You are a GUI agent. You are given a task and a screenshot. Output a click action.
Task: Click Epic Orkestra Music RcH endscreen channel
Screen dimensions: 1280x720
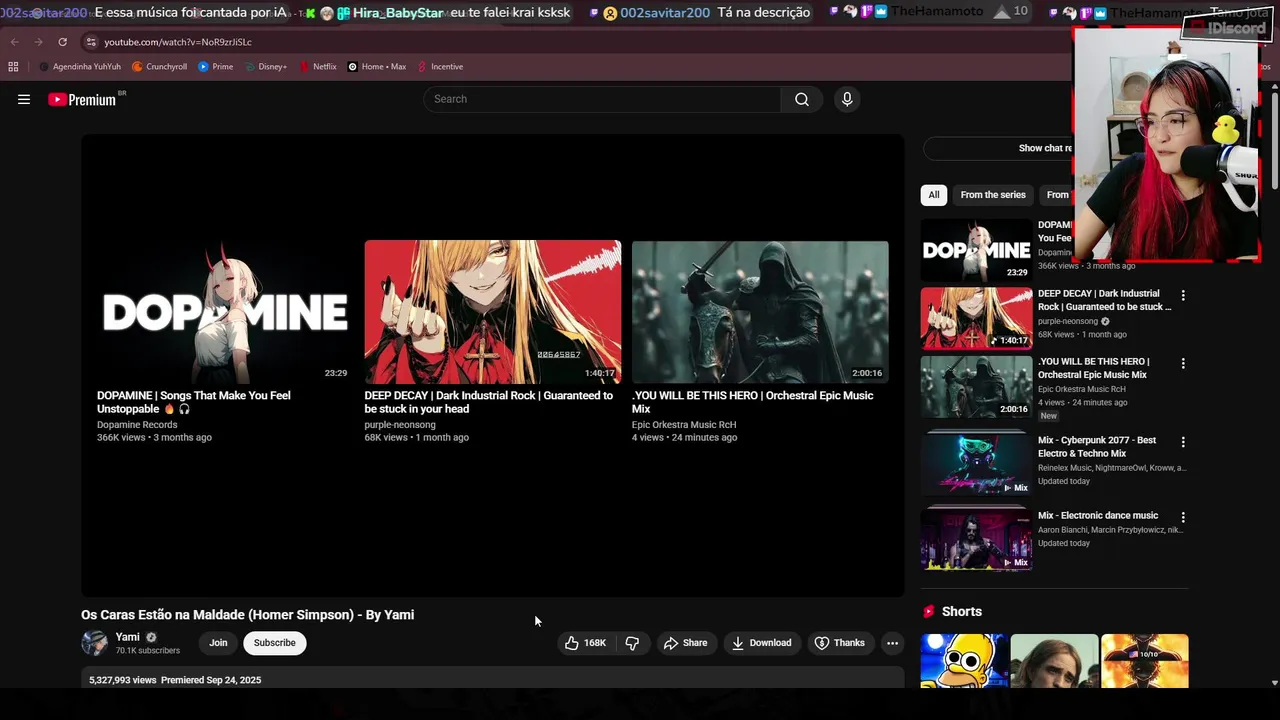click(x=684, y=425)
